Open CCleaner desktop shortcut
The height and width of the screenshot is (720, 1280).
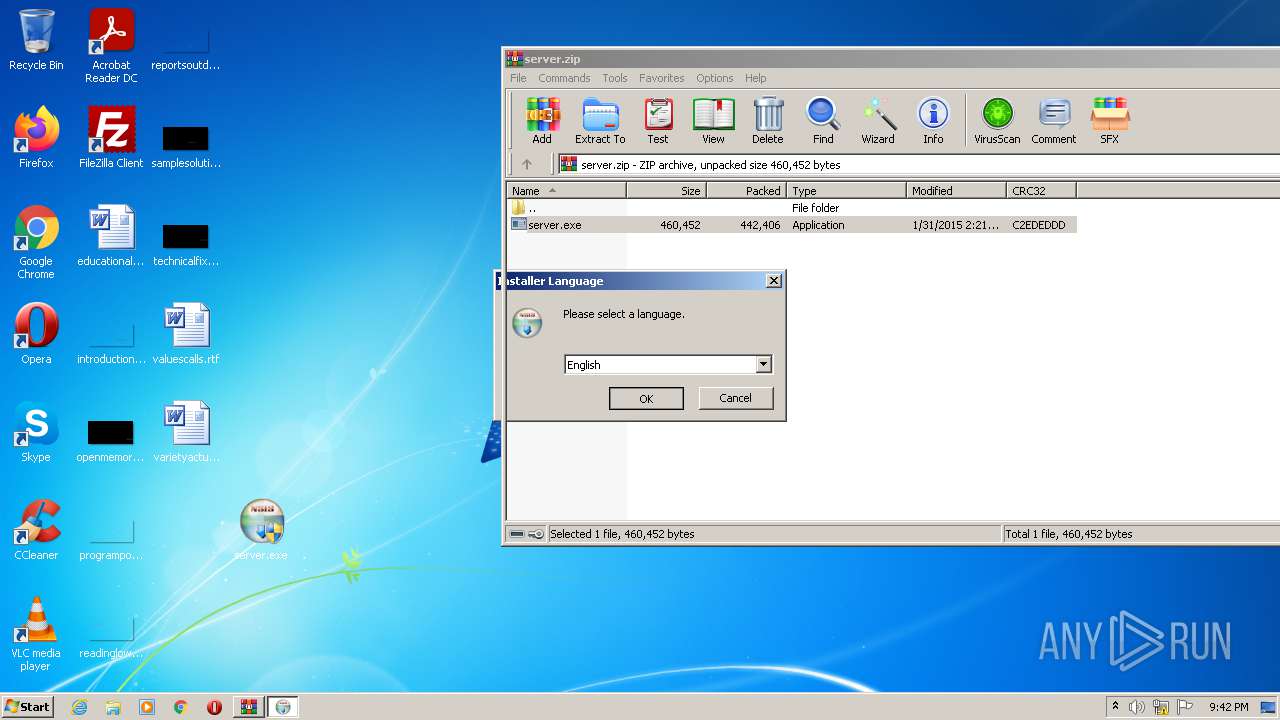coord(36,529)
